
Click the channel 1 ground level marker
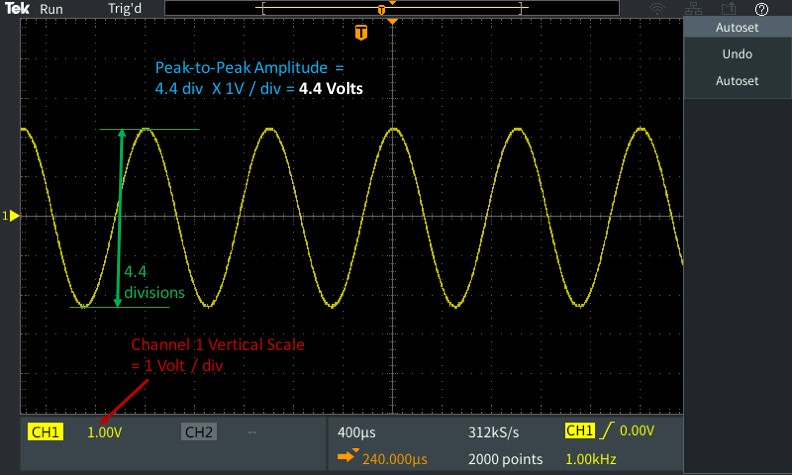click(12, 216)
